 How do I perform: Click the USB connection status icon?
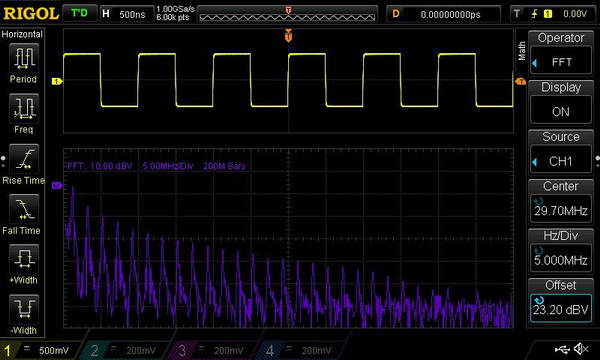pyautogui.click(x=562, y=349)
